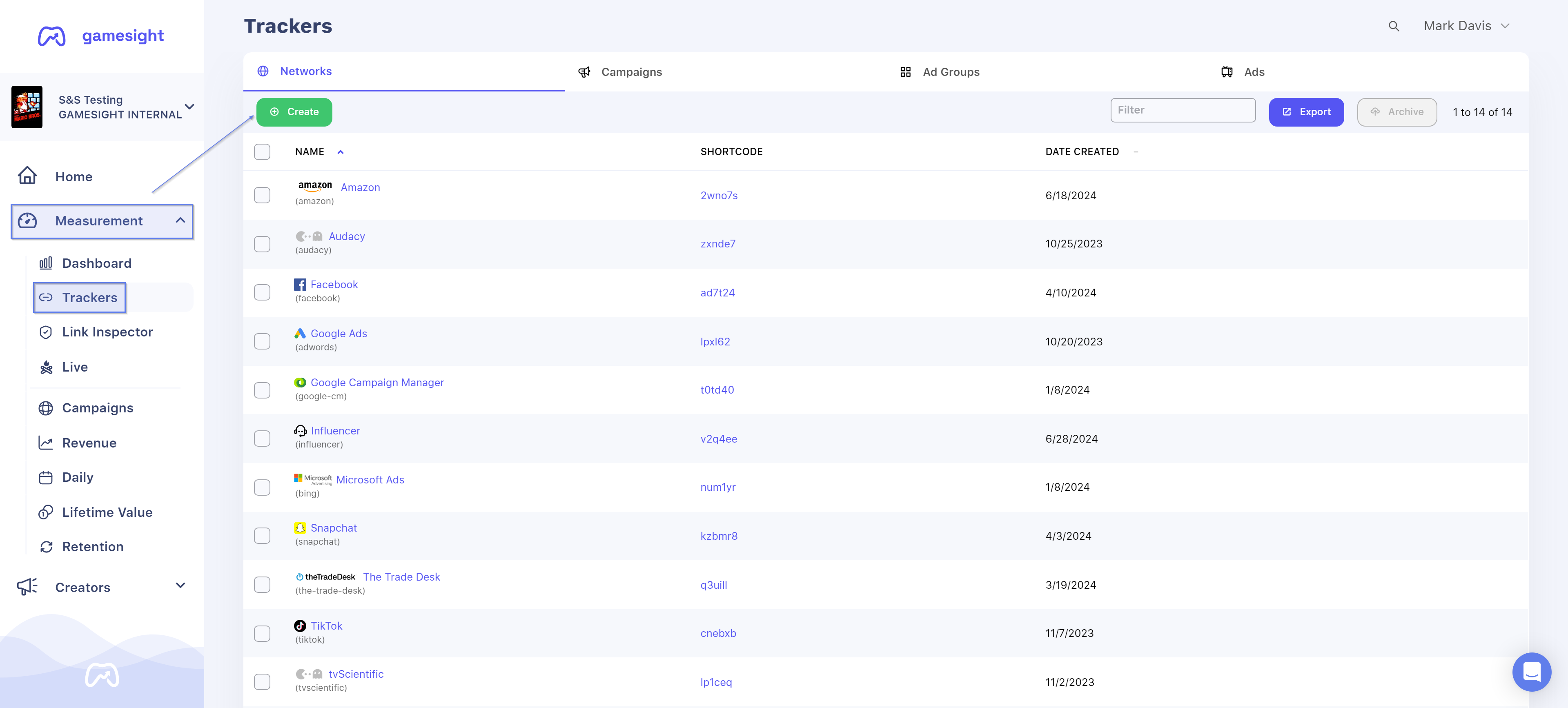
Task: Check the Amazon row checkbox
Action: [x=262, y=195]
